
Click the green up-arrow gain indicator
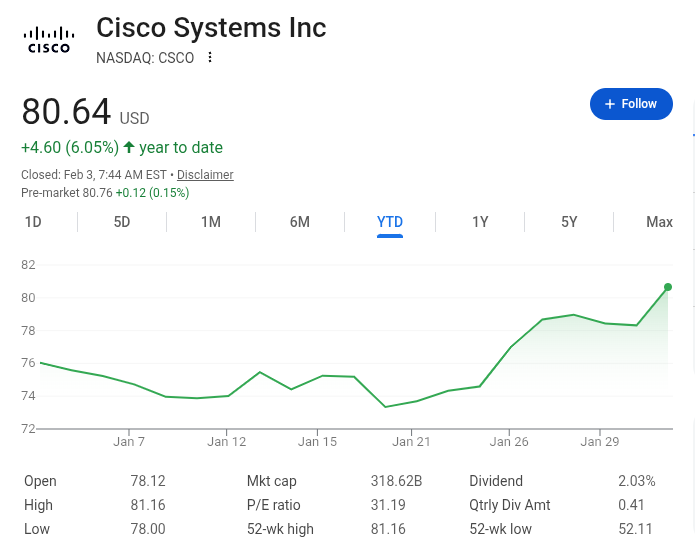(129, 147)
